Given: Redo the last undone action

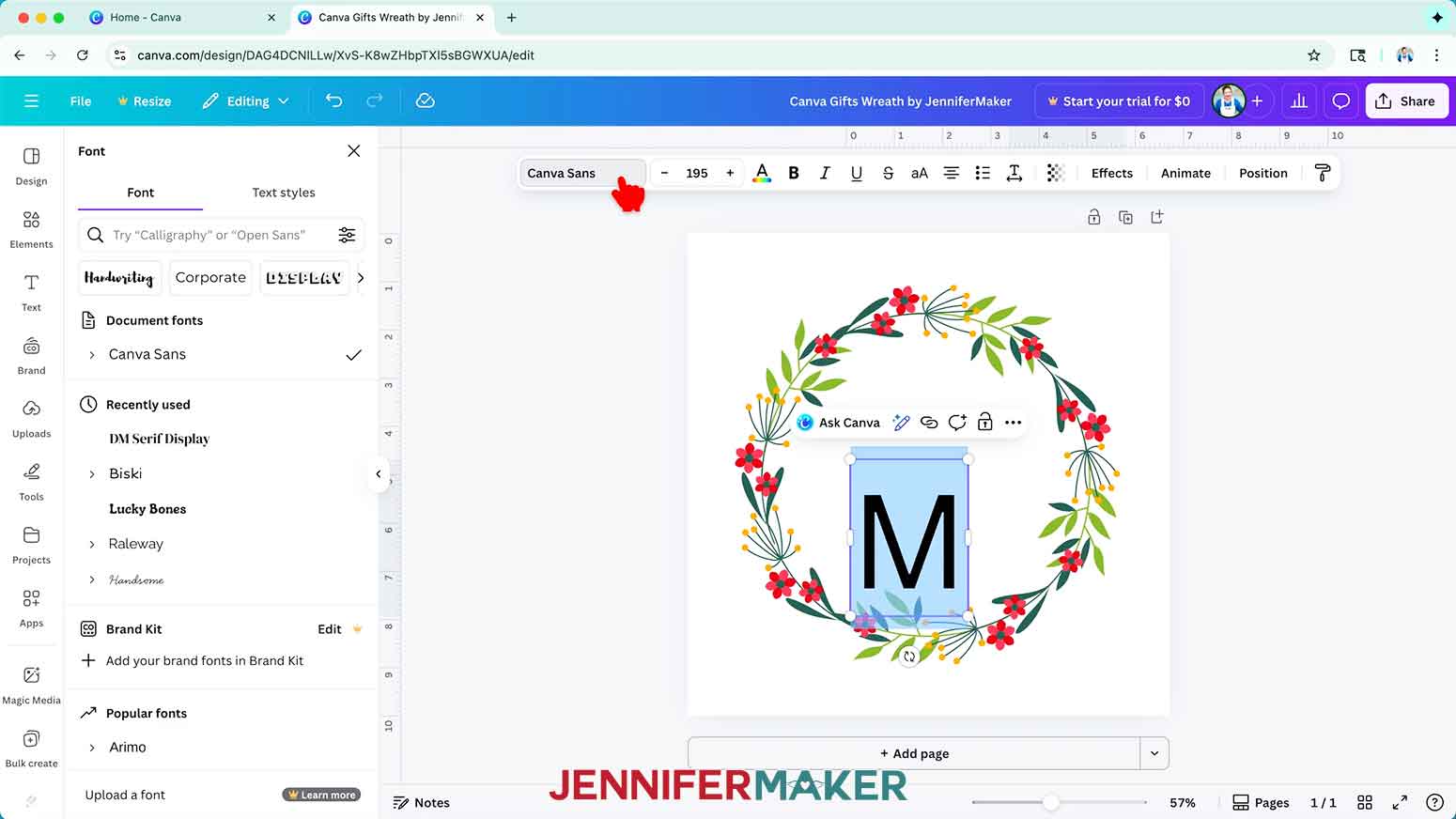Looking at the screenshot, I should [x=374, y=100].
